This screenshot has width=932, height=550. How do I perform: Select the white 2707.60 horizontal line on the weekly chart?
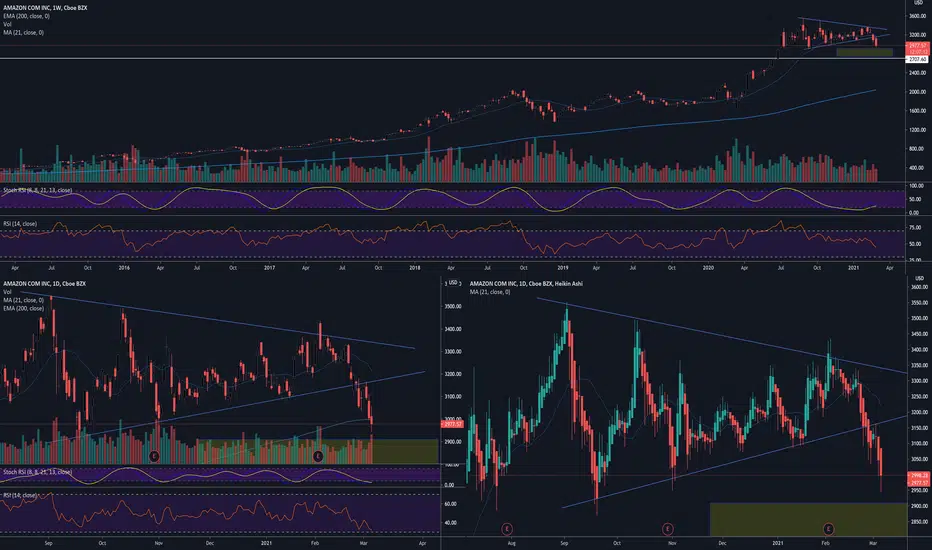[x=452, y=58]
